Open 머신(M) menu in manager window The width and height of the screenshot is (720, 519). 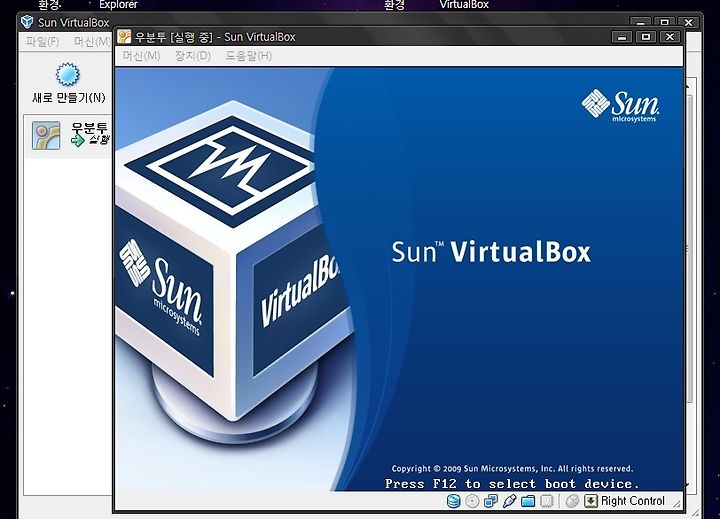click(x=92, y=42)
